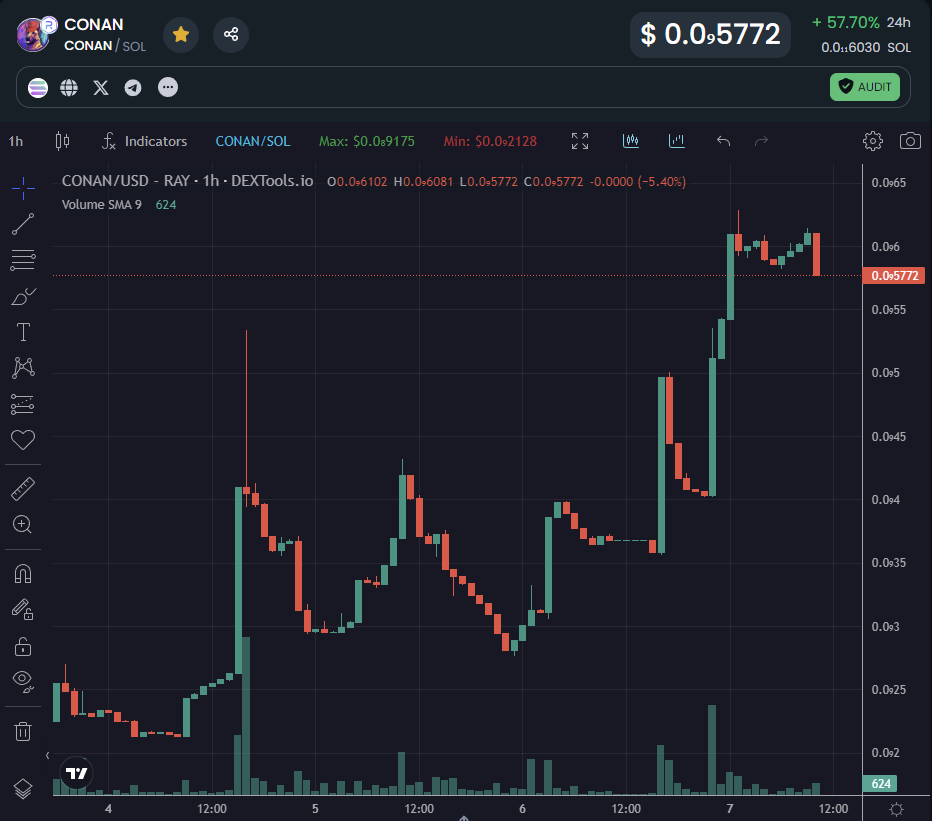Open the website globe icon
The image size is (932, 821).
pos(69,88)
